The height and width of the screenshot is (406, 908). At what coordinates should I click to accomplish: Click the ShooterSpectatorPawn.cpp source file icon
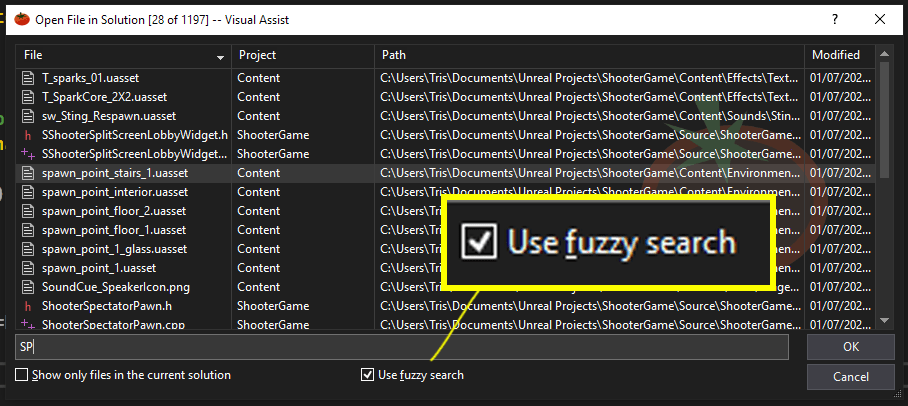(x=28, y=325)
